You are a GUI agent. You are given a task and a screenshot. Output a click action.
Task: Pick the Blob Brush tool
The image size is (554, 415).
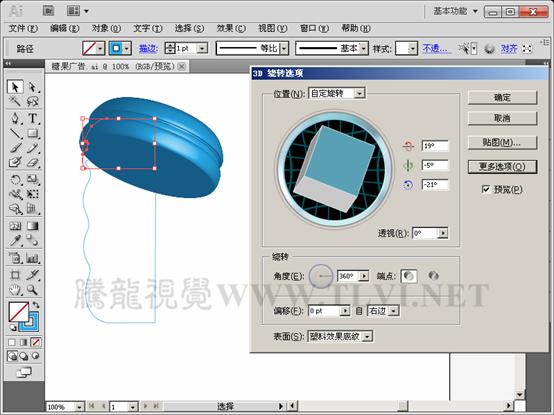(x=15, y=162)
